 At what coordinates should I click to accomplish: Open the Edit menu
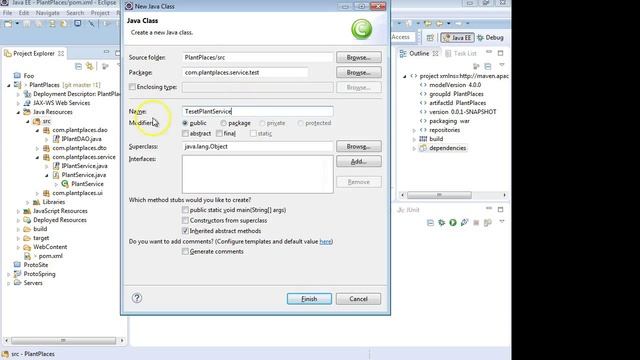(x=24, y=13)
